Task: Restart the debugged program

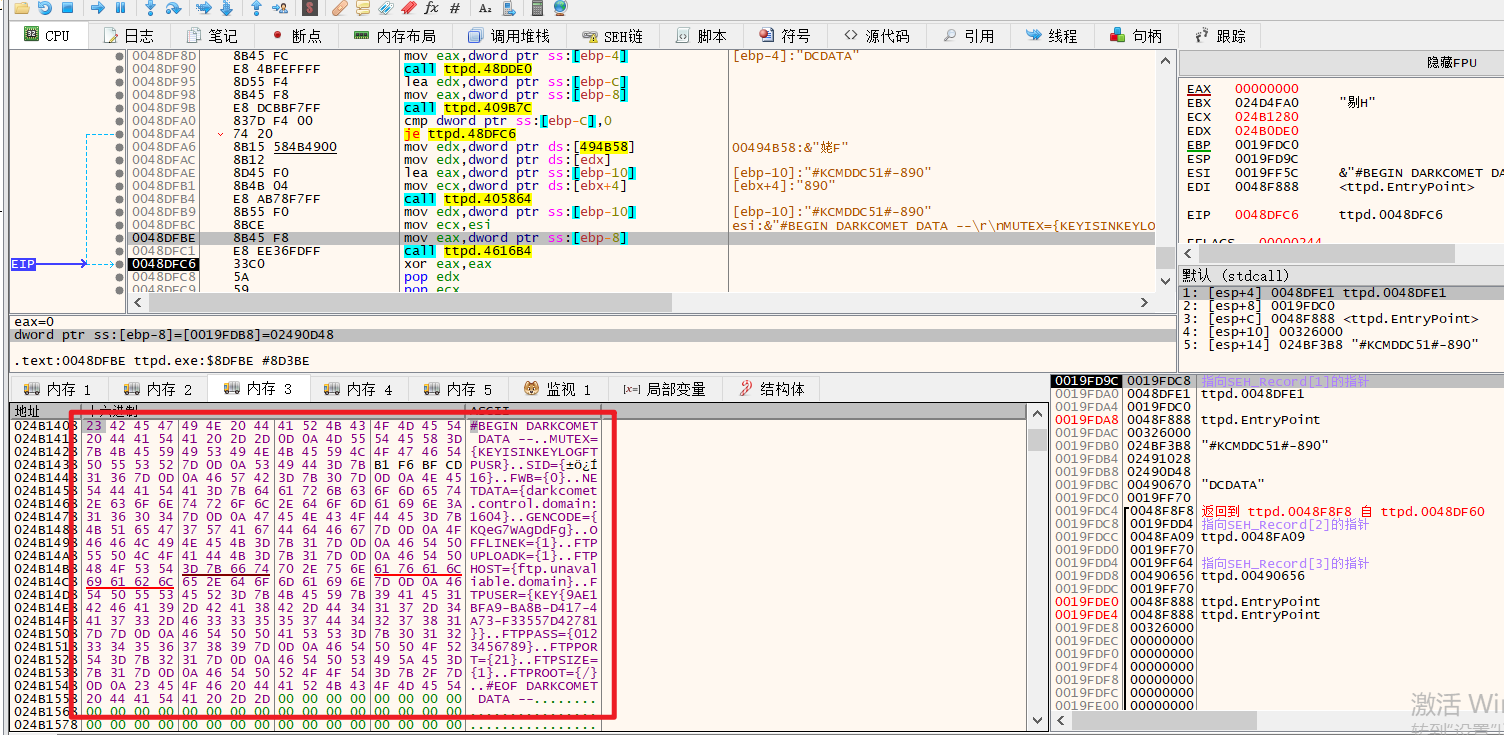Action: tap(45, 8)
